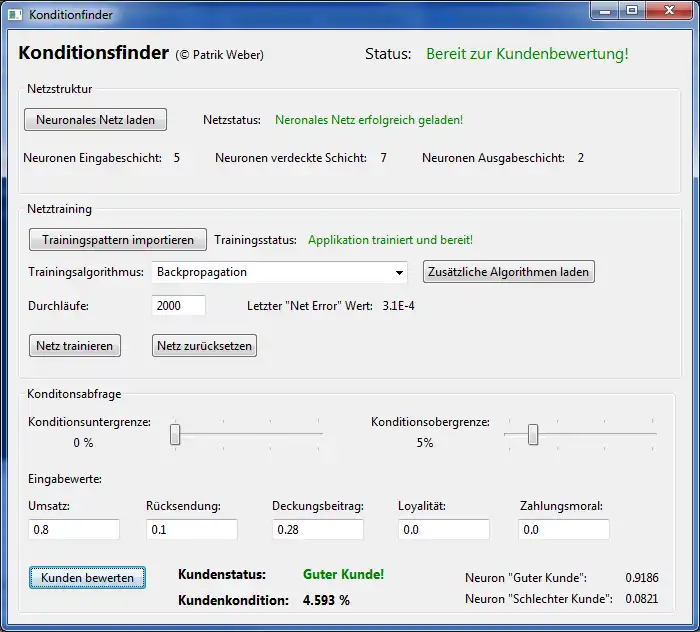Screen dimensions: 700x632
Task: Click the Schlechter Kunde neuron value '0.0821'
Action: click(x=642, y=599)
